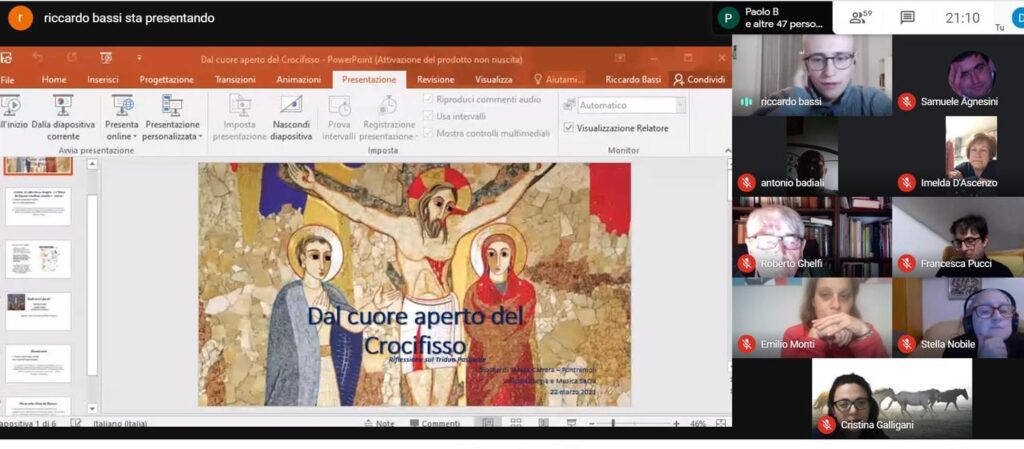Select the second slide thumbnail in the panel
1024x449 pixels.
tap(39, 206)
